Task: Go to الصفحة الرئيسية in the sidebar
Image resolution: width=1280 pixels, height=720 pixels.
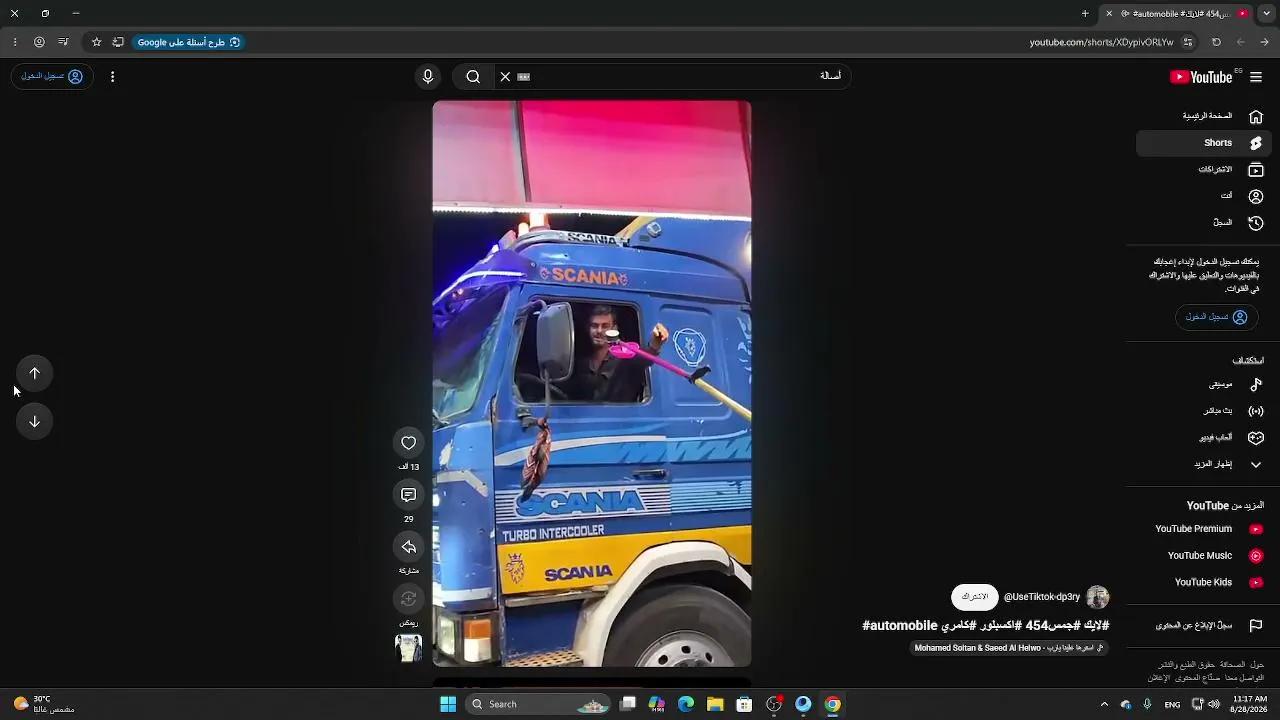Action: (1204, 116)
